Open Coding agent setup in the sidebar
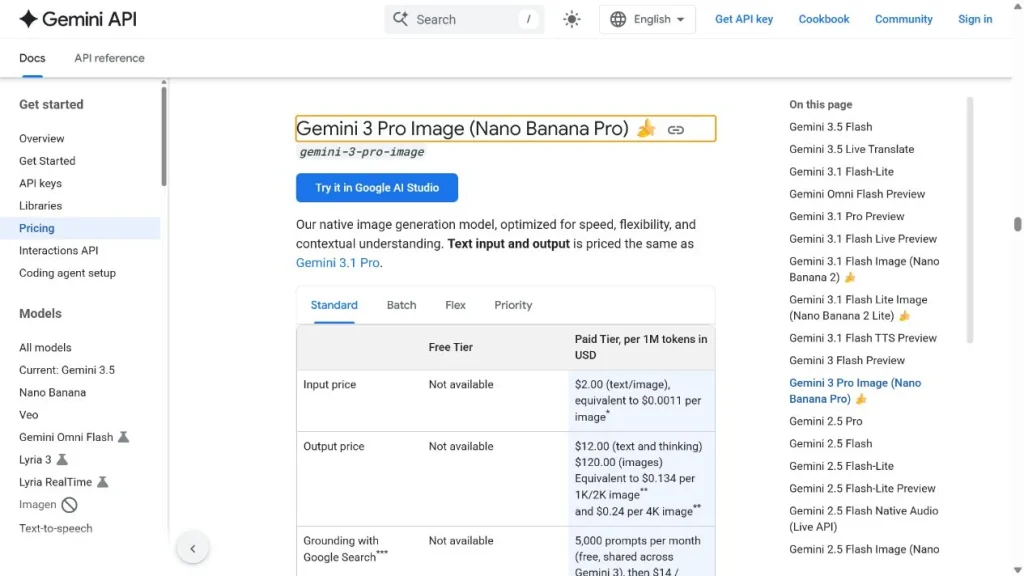Viewport: 1024px width, 576px height. click(67, 273)
